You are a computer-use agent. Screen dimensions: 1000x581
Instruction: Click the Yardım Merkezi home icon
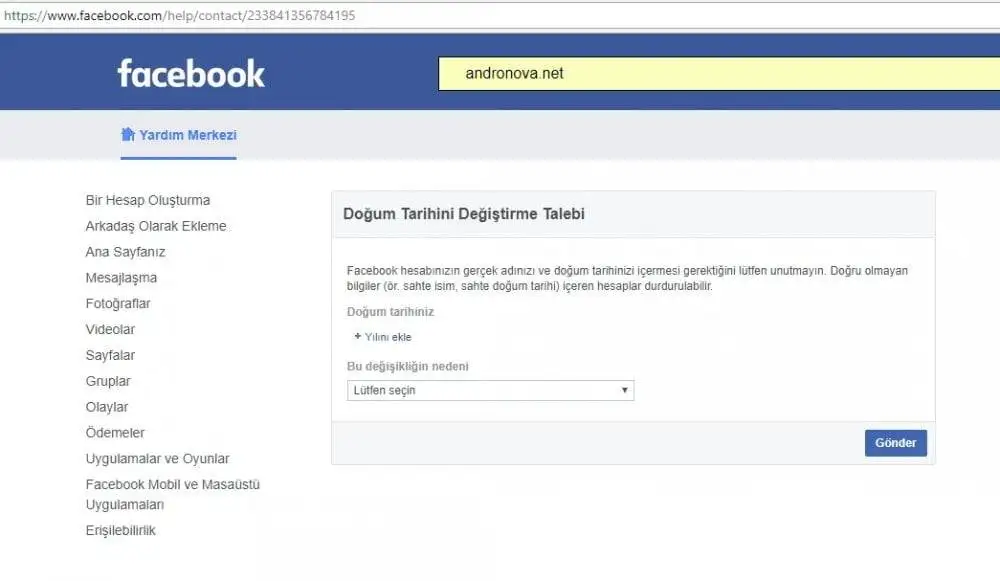point(128,135)
